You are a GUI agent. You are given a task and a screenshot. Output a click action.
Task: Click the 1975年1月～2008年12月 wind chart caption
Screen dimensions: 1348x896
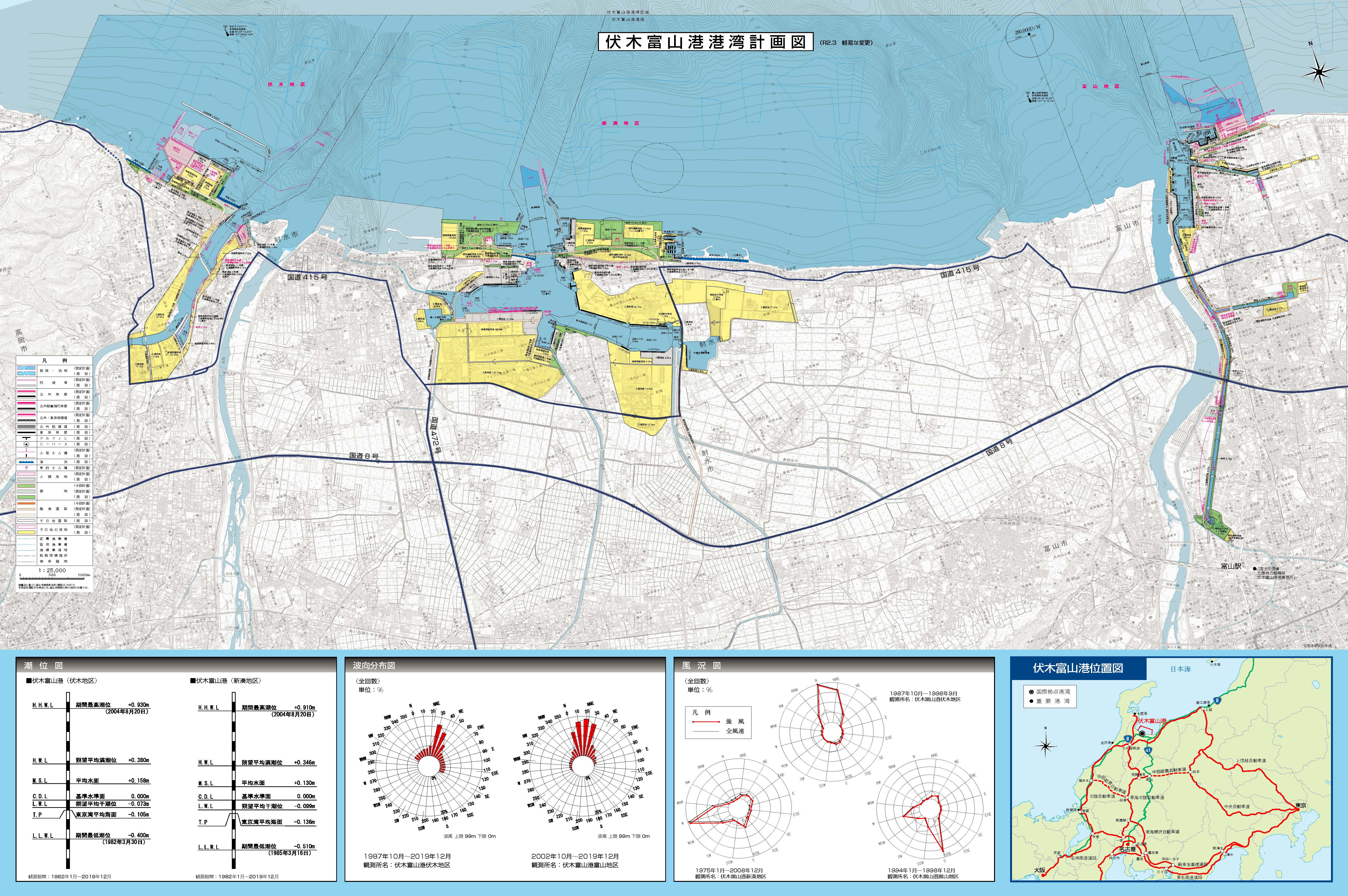729,870
